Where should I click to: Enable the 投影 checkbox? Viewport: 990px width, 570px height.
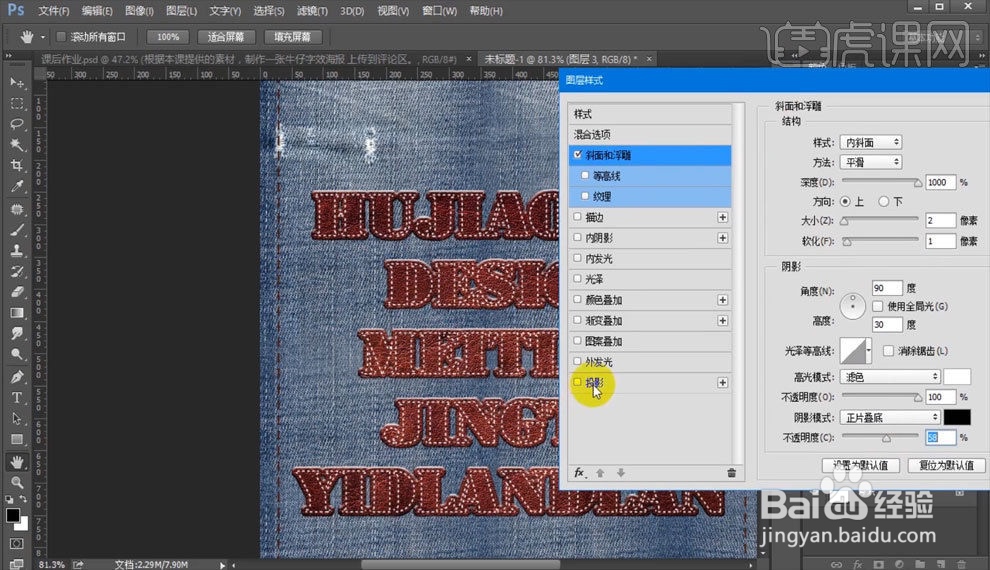tap(577, 382)
